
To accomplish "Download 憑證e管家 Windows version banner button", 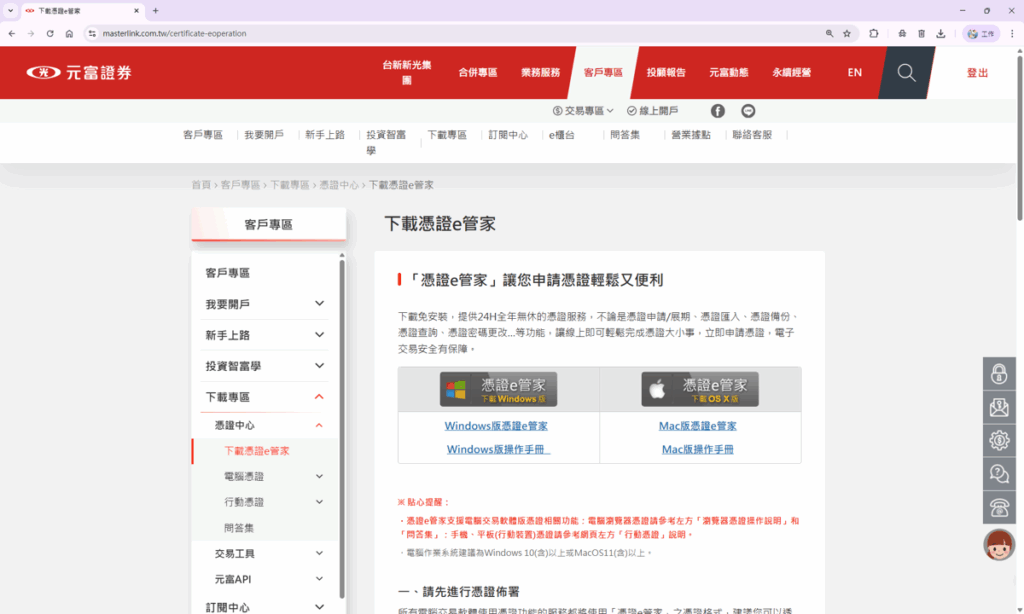I will [x=498, y=389].
